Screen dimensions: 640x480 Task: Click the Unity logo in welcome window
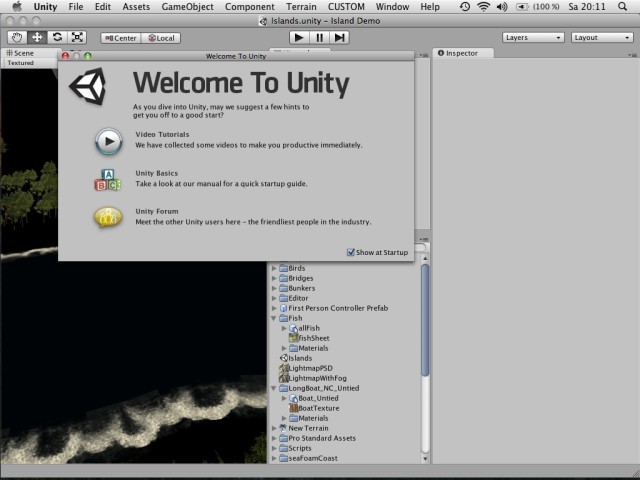(x=87, y=86)
